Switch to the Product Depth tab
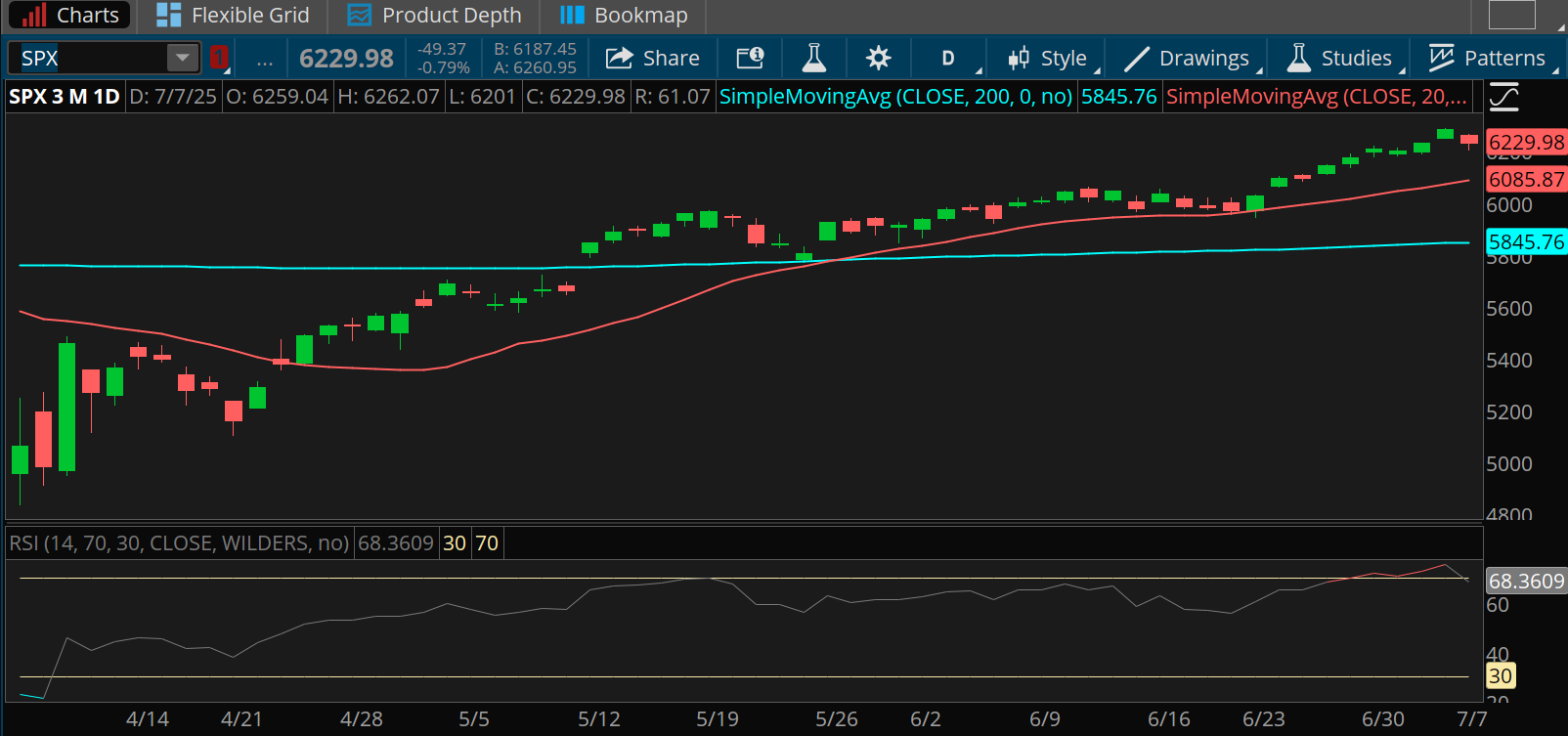 [x=434, y=16]
